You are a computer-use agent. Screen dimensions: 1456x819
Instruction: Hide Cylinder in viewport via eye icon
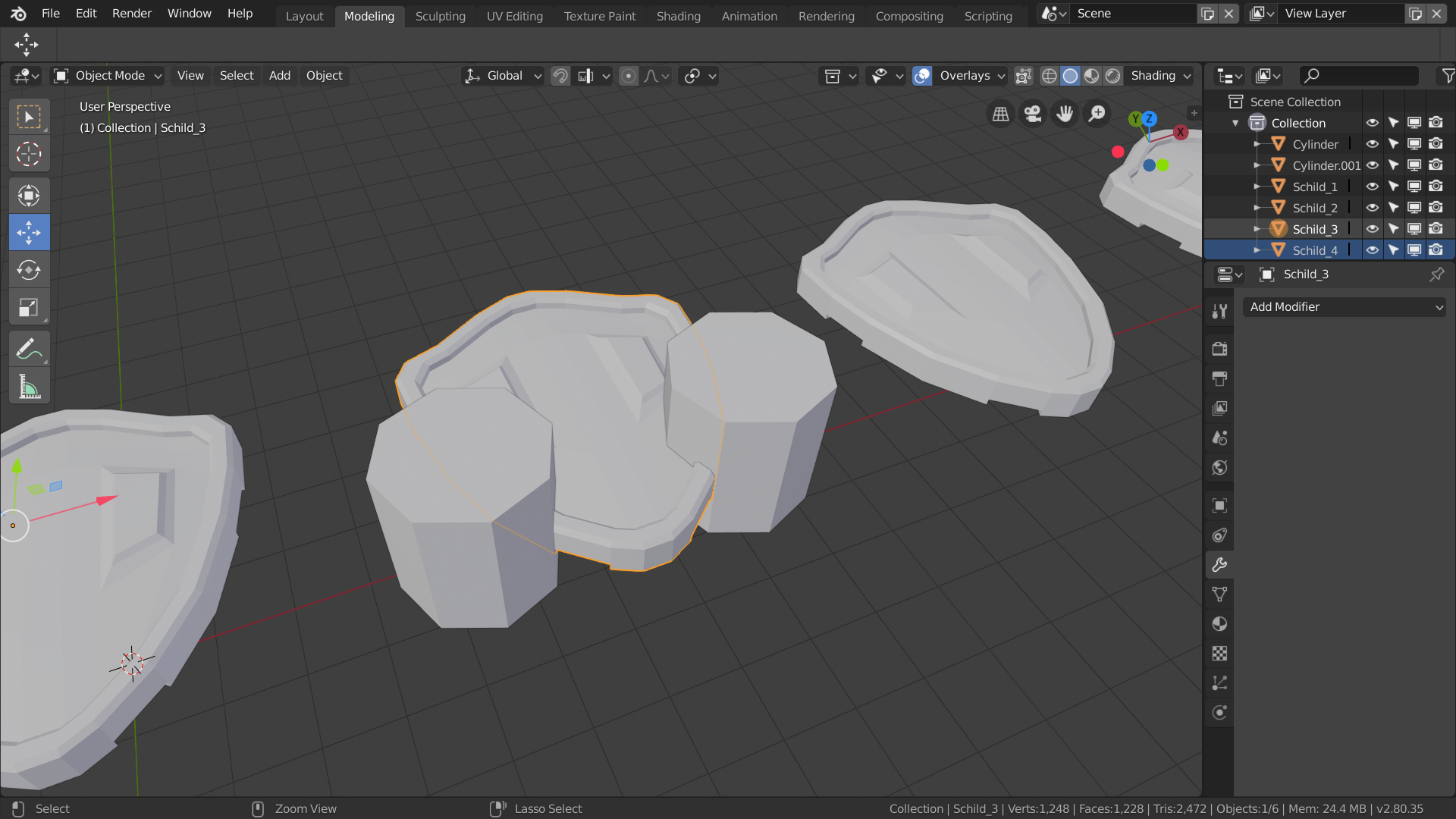pos(1372,144)
